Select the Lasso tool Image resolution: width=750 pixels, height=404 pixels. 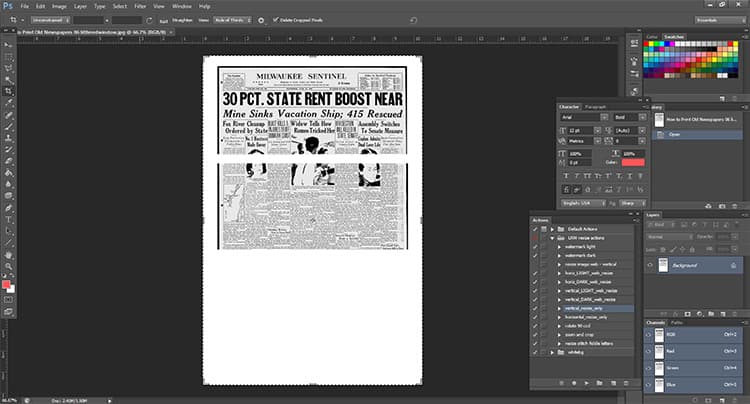pos(8,68)
